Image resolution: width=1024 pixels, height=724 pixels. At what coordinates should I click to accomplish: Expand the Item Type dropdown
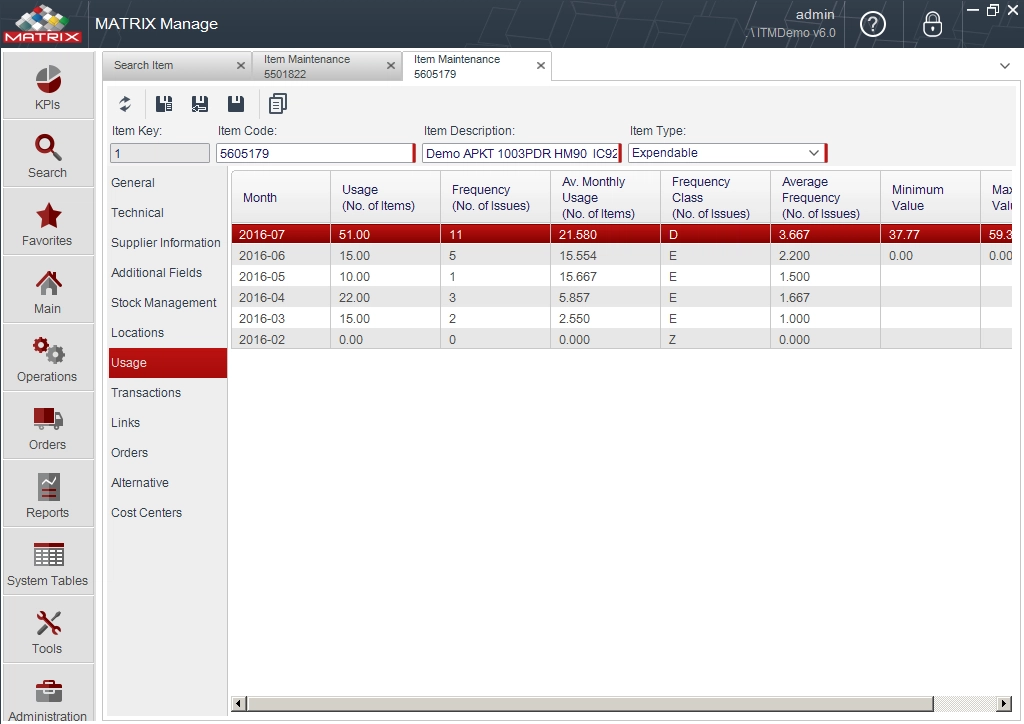(x=814, y=153)
